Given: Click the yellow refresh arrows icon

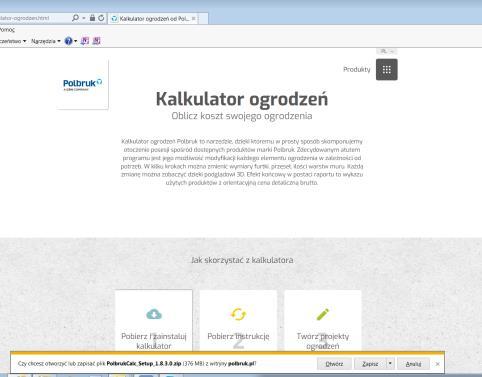Looking at the screenshot, I should click(x=238, y=314).
